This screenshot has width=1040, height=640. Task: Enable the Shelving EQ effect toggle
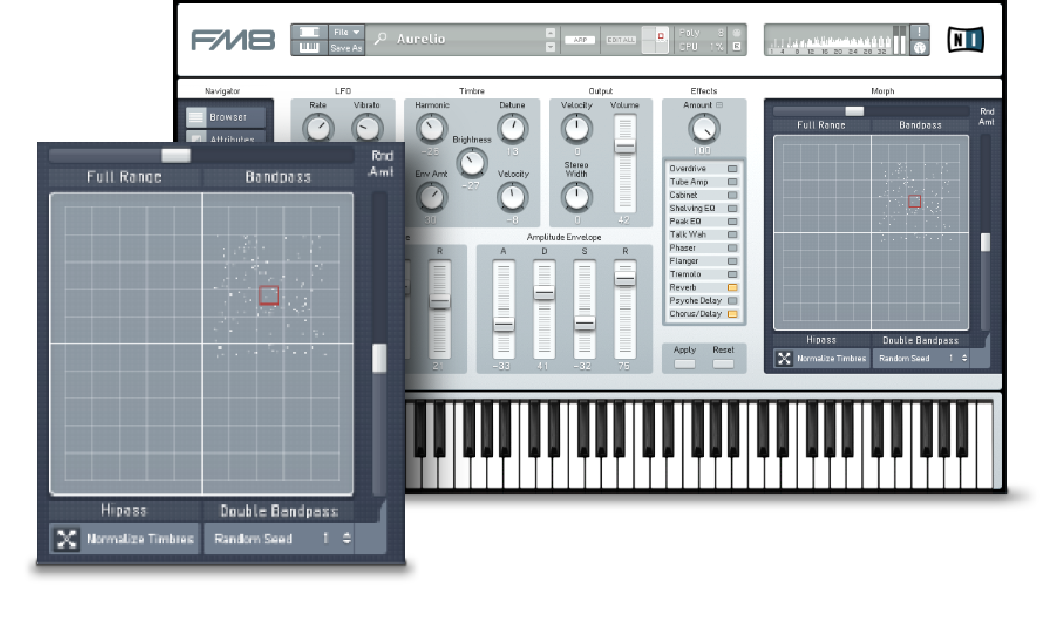732,208
